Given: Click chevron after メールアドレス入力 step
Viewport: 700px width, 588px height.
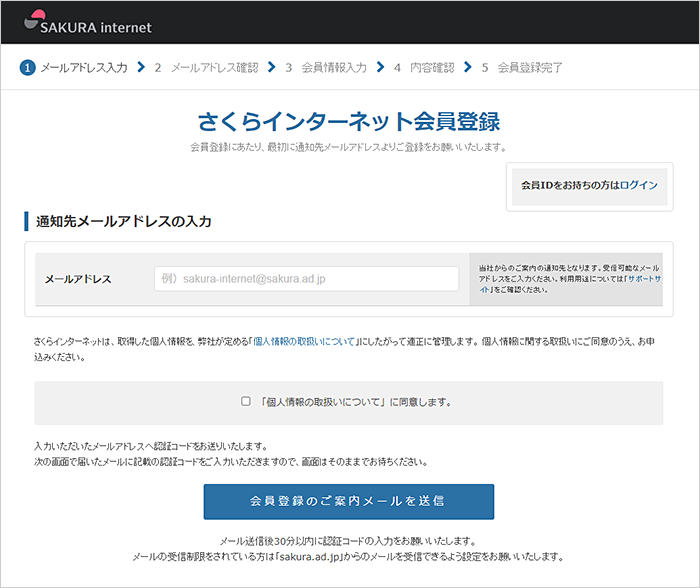Looking at the screenshot, I should pos(141,67).
